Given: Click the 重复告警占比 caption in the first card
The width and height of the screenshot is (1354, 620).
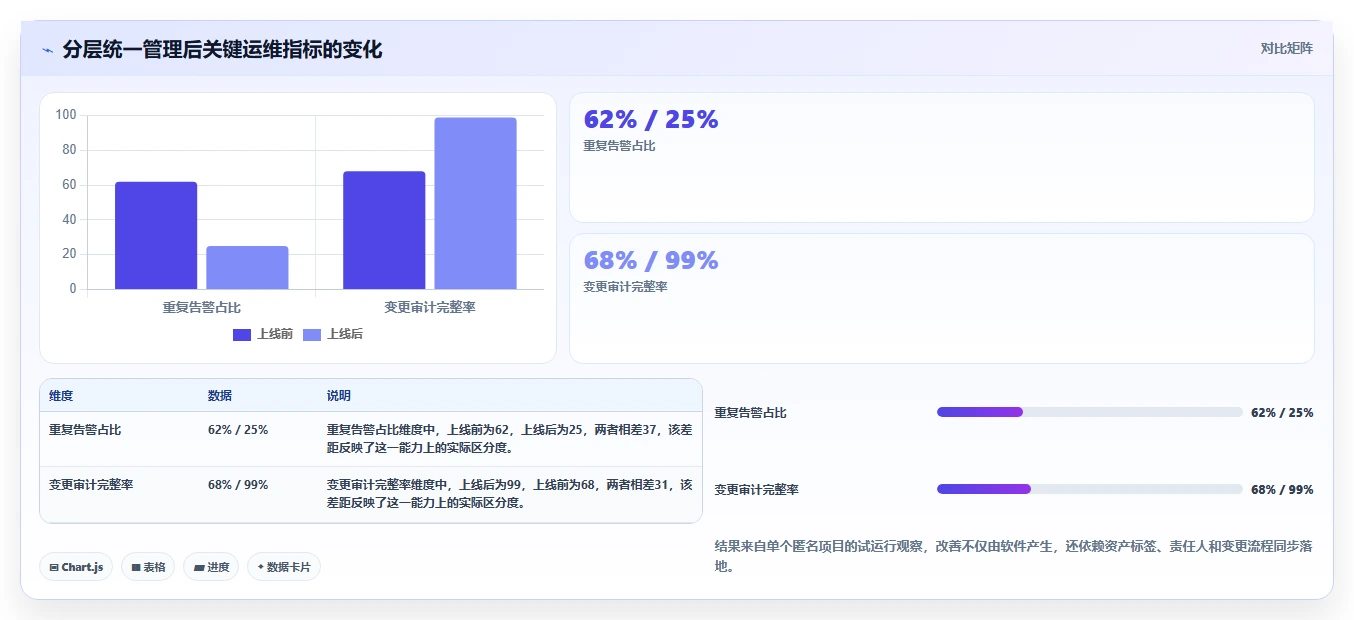Looking at the screenshot, I should click(619, 146).
